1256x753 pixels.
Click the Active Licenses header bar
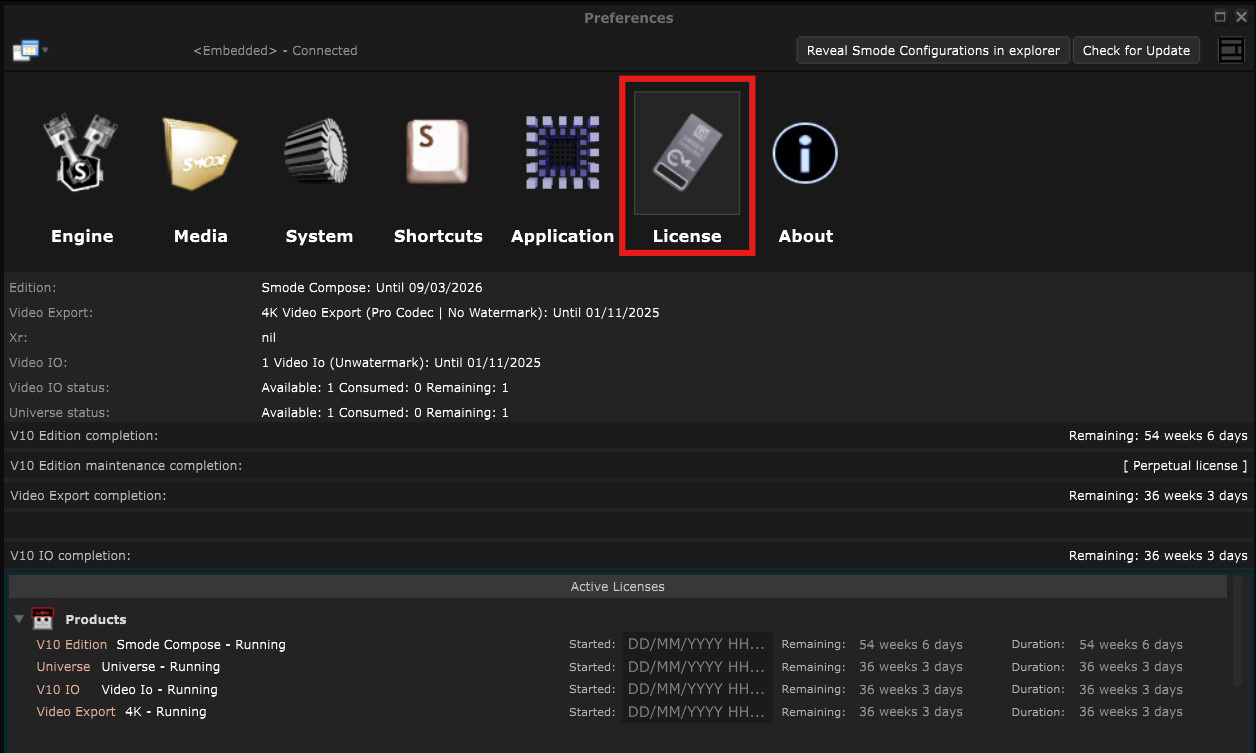[617, 586]
